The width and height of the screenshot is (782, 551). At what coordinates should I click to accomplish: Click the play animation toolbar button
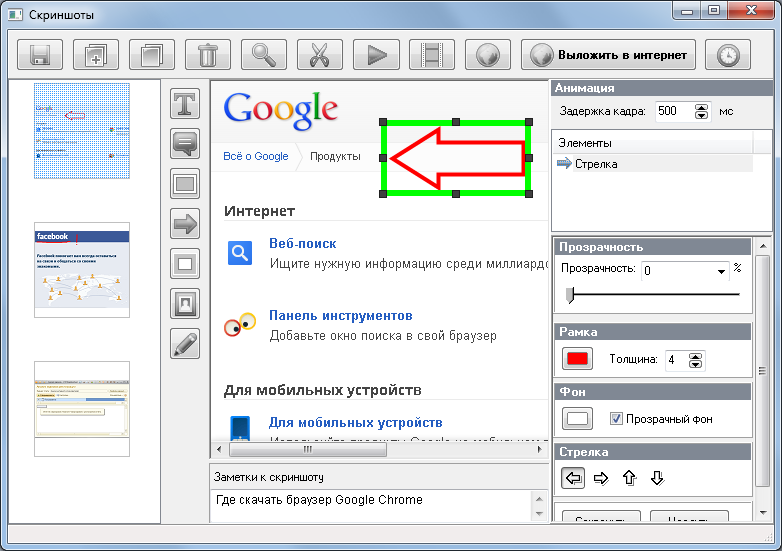376,54
